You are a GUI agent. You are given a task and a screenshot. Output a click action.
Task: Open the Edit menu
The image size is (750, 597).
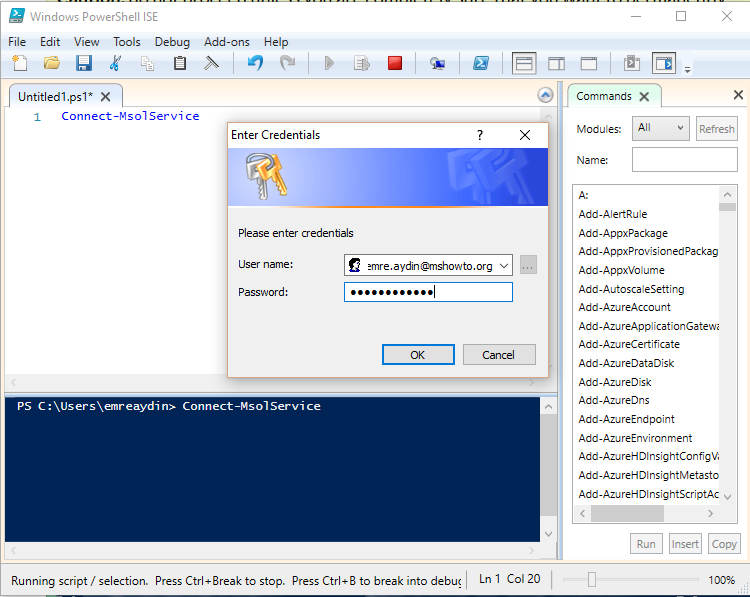click(x=50, y=42)
